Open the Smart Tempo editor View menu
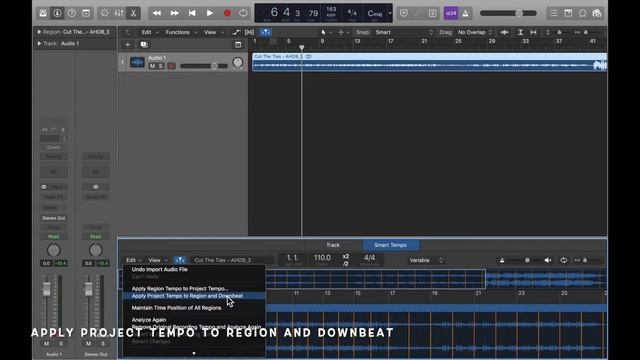Screen dimensions: 640x360 (158, 260)
